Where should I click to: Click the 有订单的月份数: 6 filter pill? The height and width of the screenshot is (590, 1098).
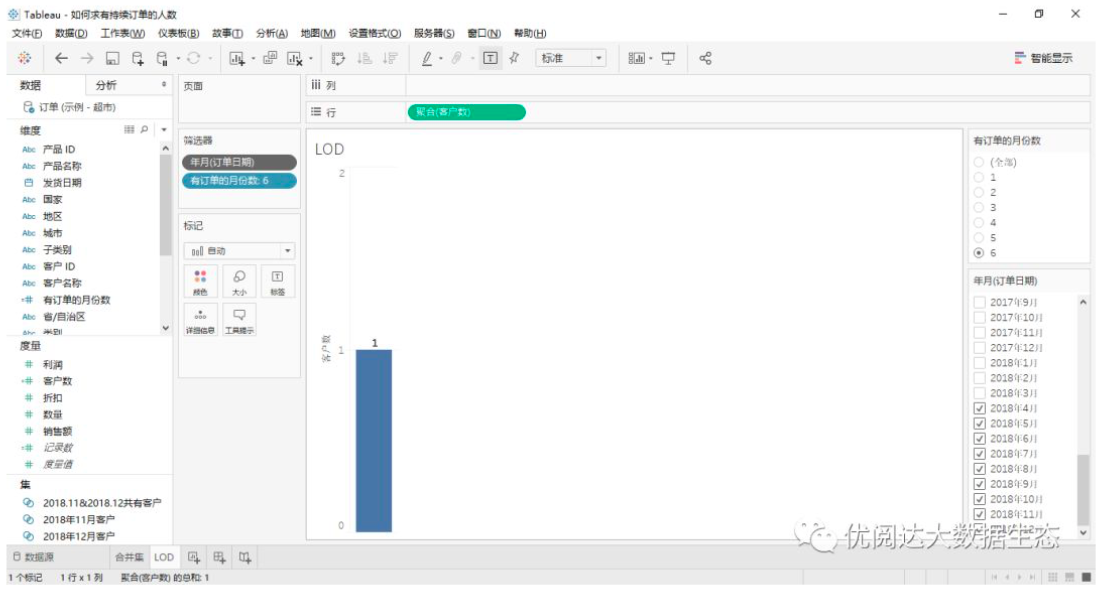[x=239, y=181]
